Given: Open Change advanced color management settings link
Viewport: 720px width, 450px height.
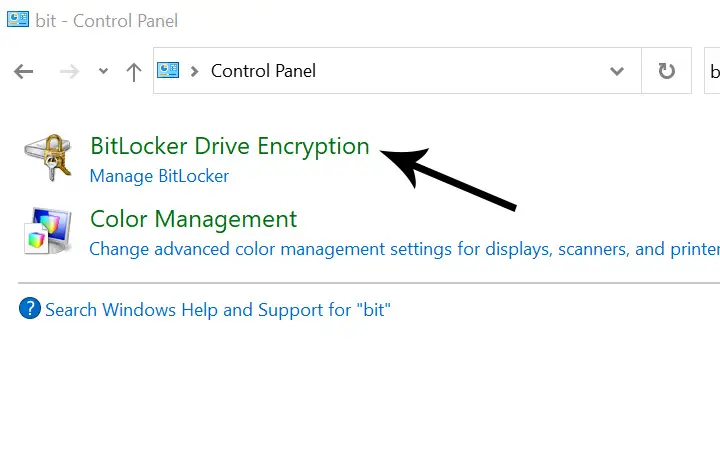Looking at the screenshot, I should [405, 249].
